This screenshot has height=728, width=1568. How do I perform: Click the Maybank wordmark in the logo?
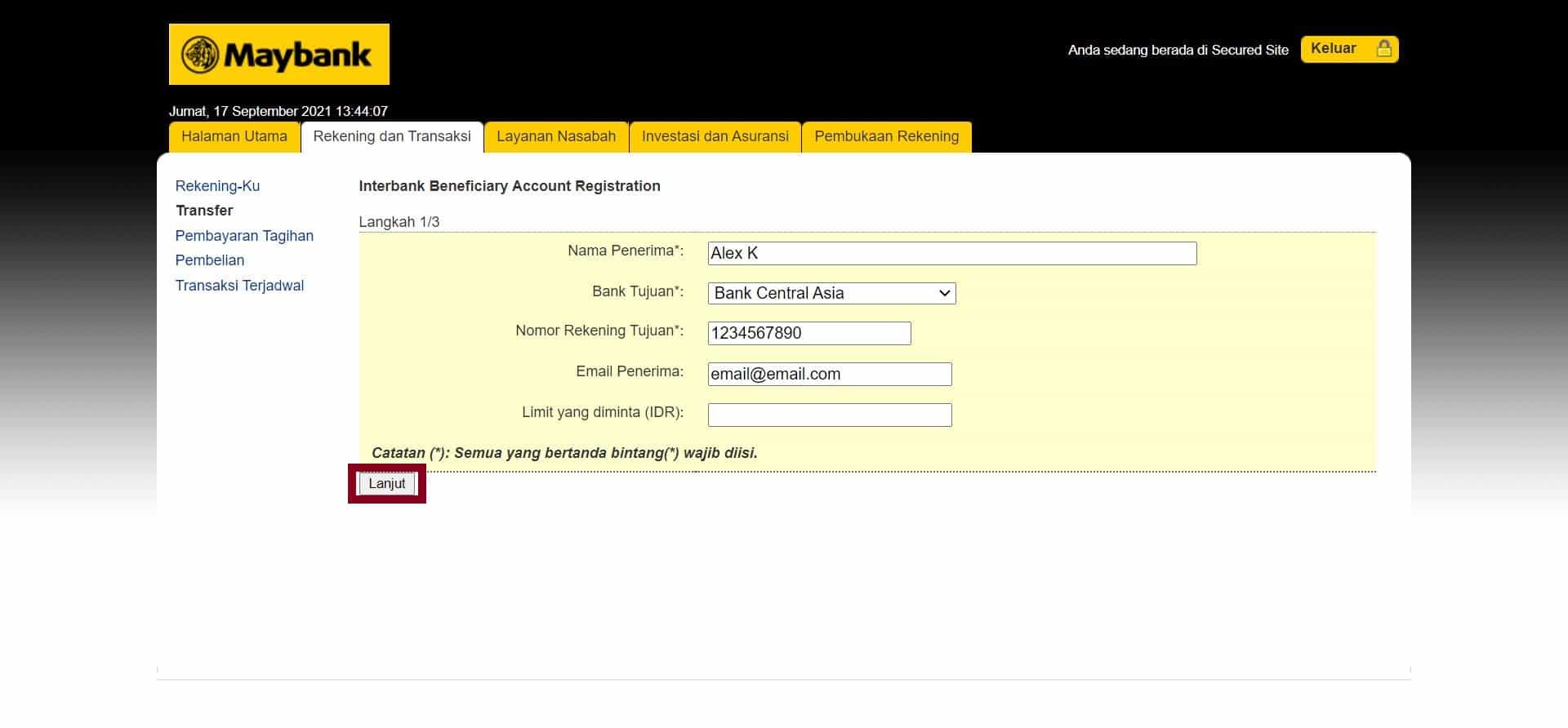coord(297,55)
